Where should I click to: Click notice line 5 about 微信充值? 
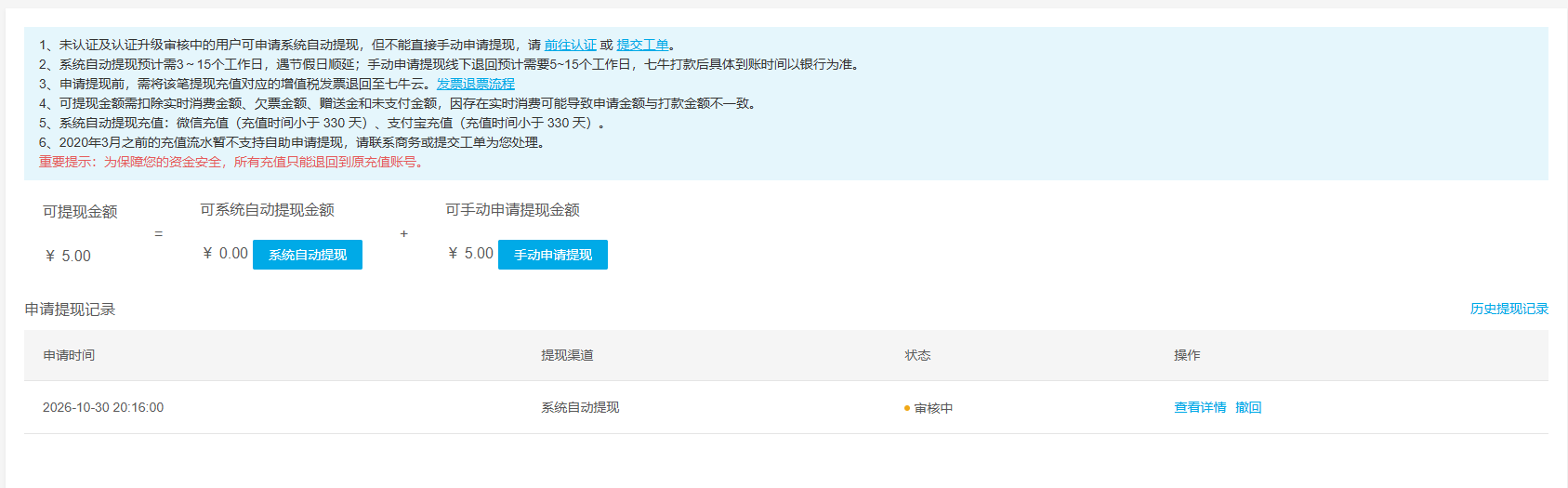click(323, 123)
